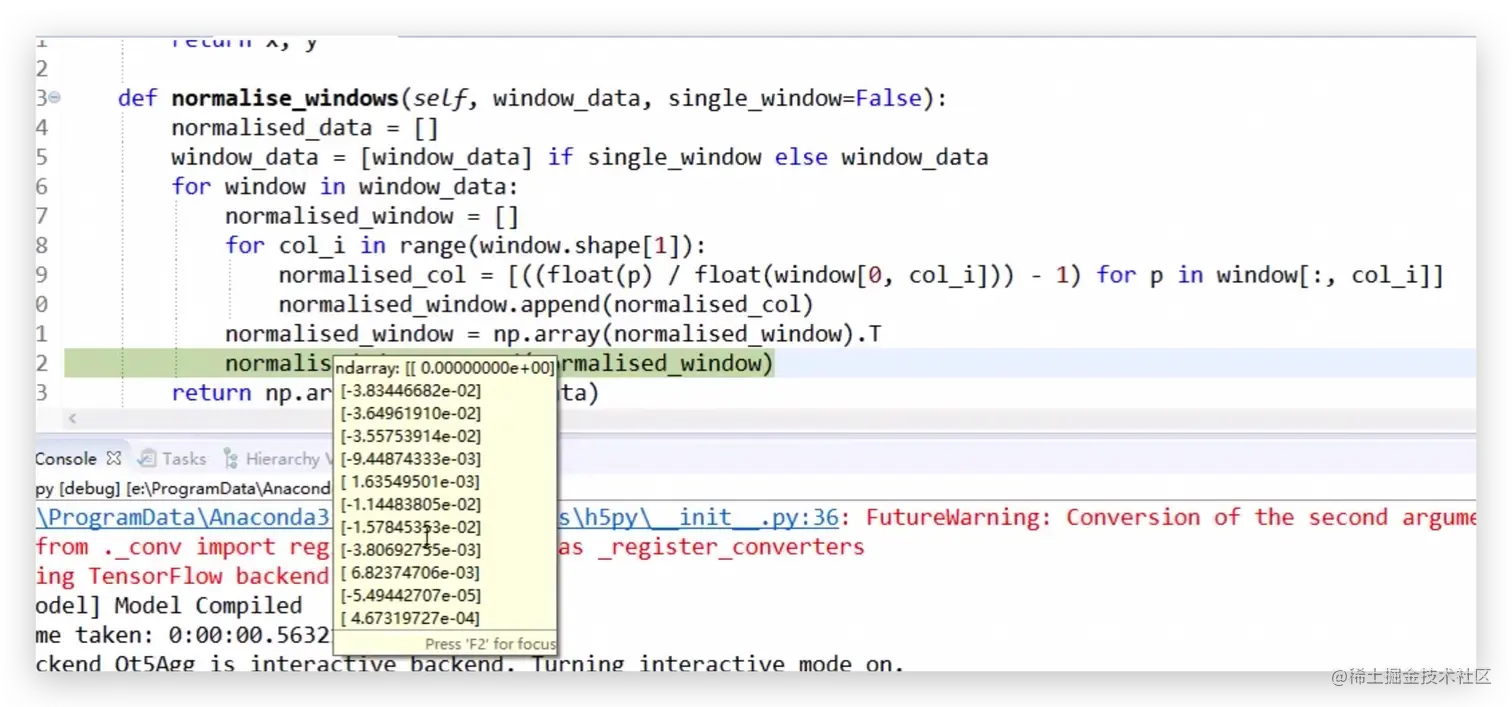The height and width of the screenshot is (707, 1512).
Task: Click the tooltip value 6.82374706e-03
Action: pos(410,573)
